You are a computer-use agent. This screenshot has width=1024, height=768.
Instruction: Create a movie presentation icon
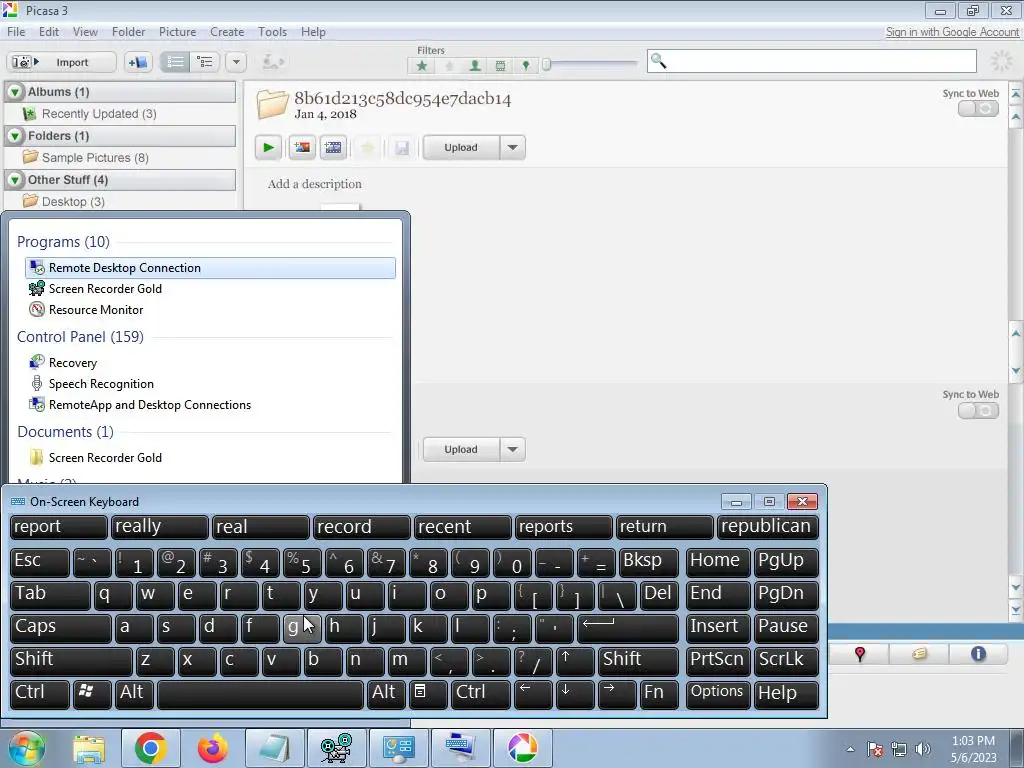coord(333,148)
